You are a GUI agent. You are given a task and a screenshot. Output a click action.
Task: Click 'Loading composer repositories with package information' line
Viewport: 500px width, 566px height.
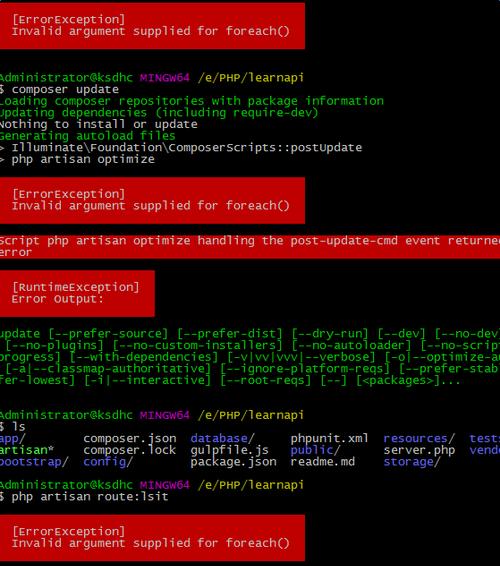[x=192, y=101]
